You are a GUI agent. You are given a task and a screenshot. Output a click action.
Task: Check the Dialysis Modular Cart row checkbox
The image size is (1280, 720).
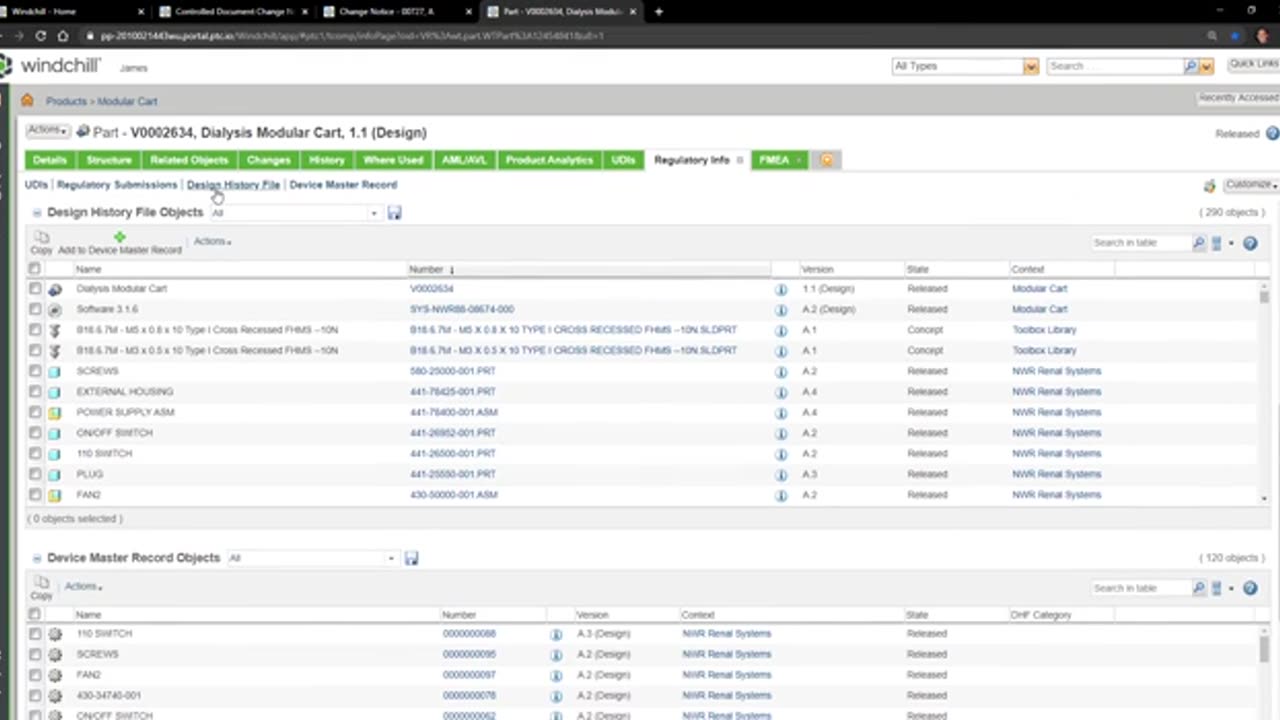pos(35,289)
